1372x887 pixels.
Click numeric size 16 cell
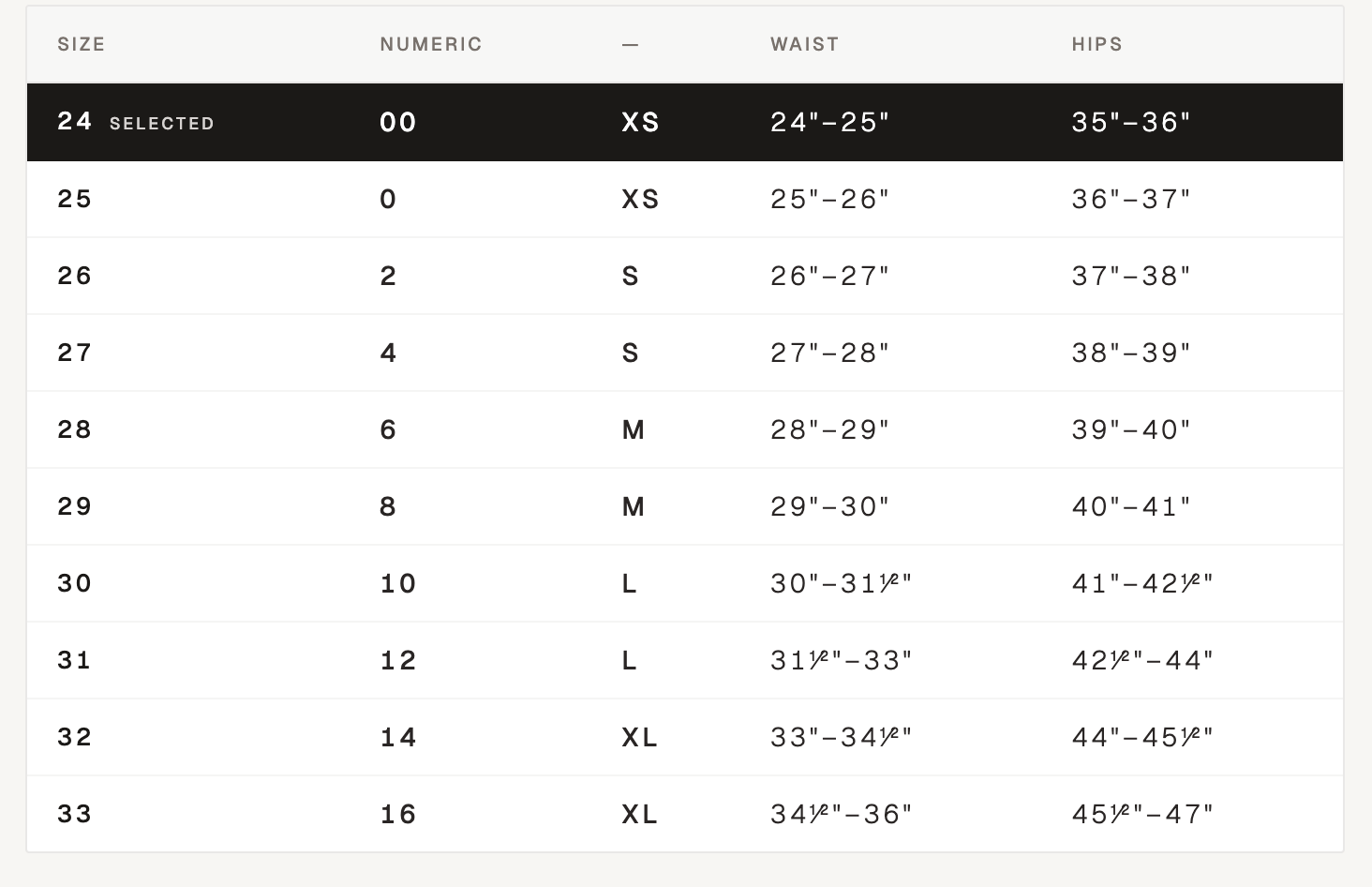(x=398, y=814)
